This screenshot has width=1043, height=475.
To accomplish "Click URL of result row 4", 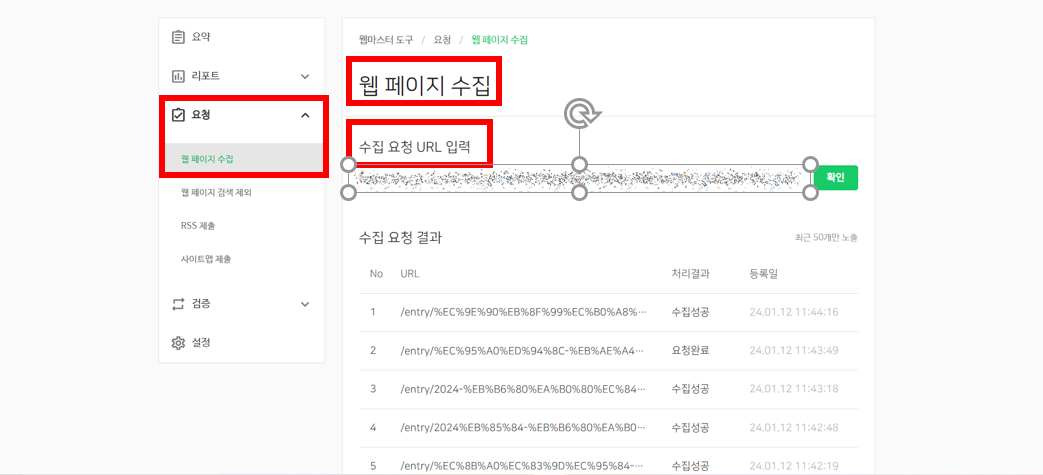I will point(523,427).
